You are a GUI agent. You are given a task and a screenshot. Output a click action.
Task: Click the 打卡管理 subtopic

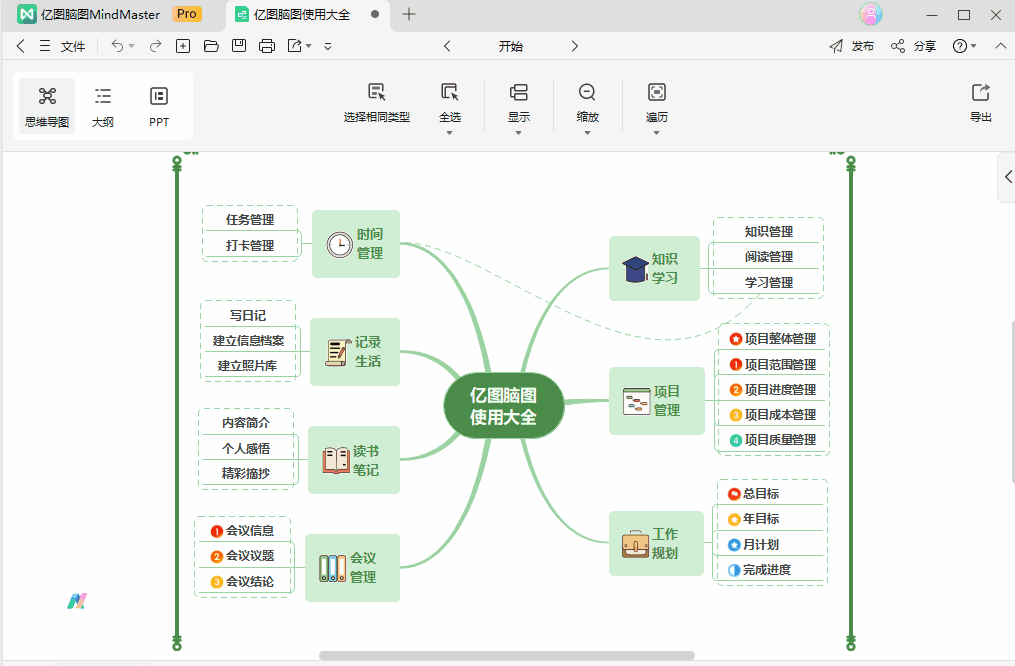point(250,245)
